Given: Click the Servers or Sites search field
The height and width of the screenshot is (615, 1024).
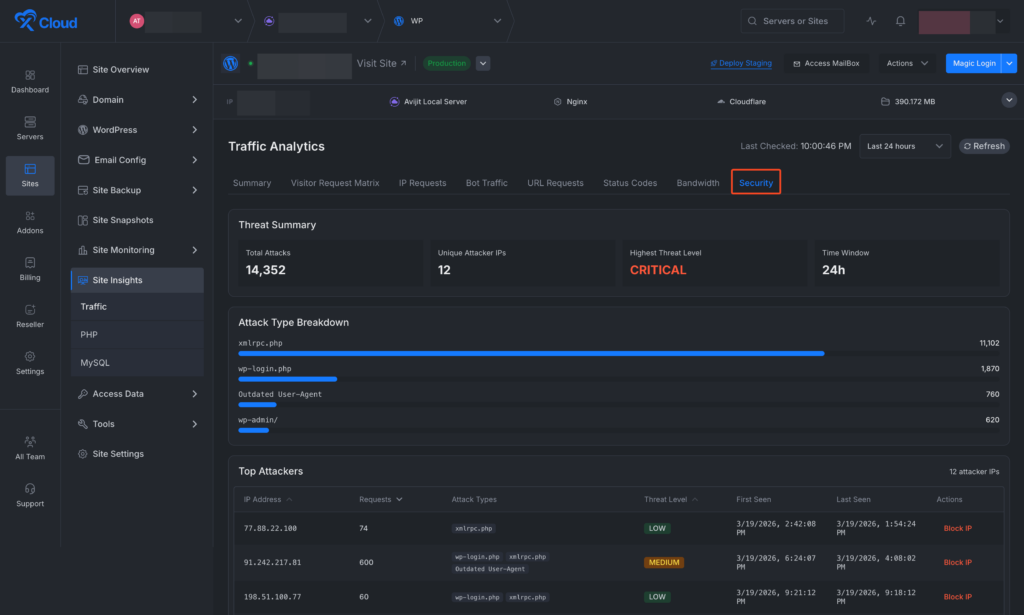Looking at the screenshot, I should point(791,21).
